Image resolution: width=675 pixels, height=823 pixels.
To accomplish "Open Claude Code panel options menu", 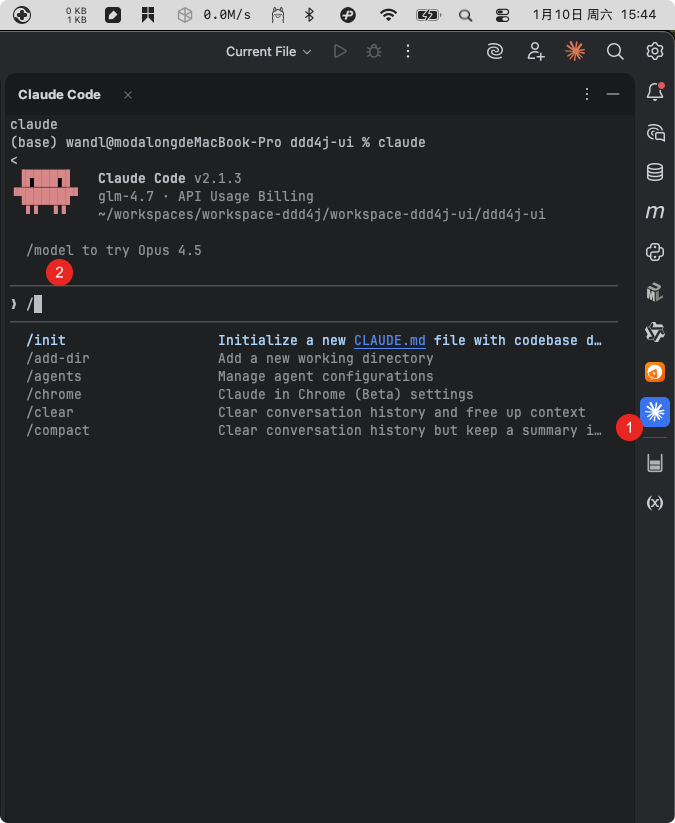I will point(587,94).
